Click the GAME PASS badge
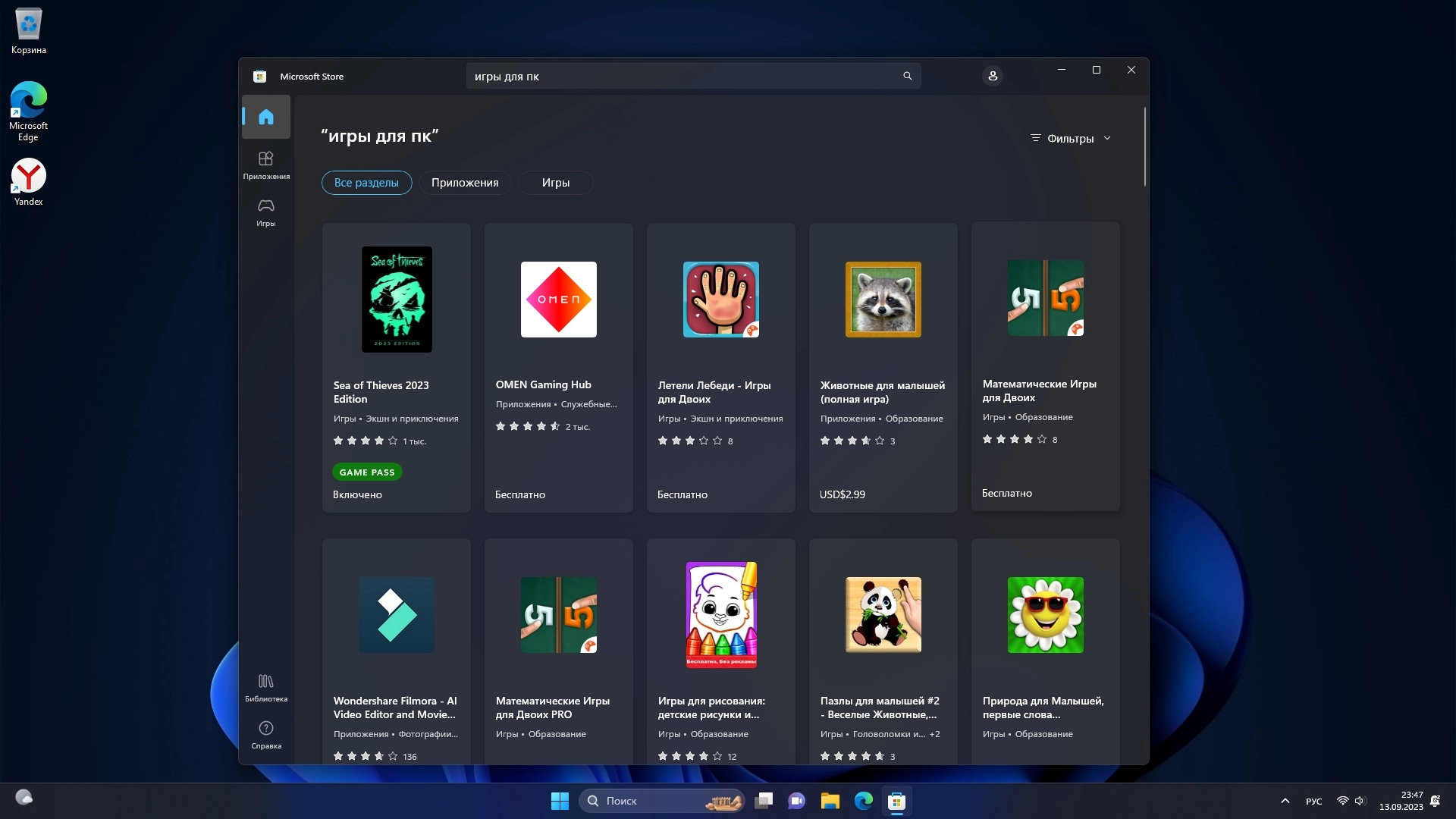This screenshot has width=1456, height=819. point(367,472)
